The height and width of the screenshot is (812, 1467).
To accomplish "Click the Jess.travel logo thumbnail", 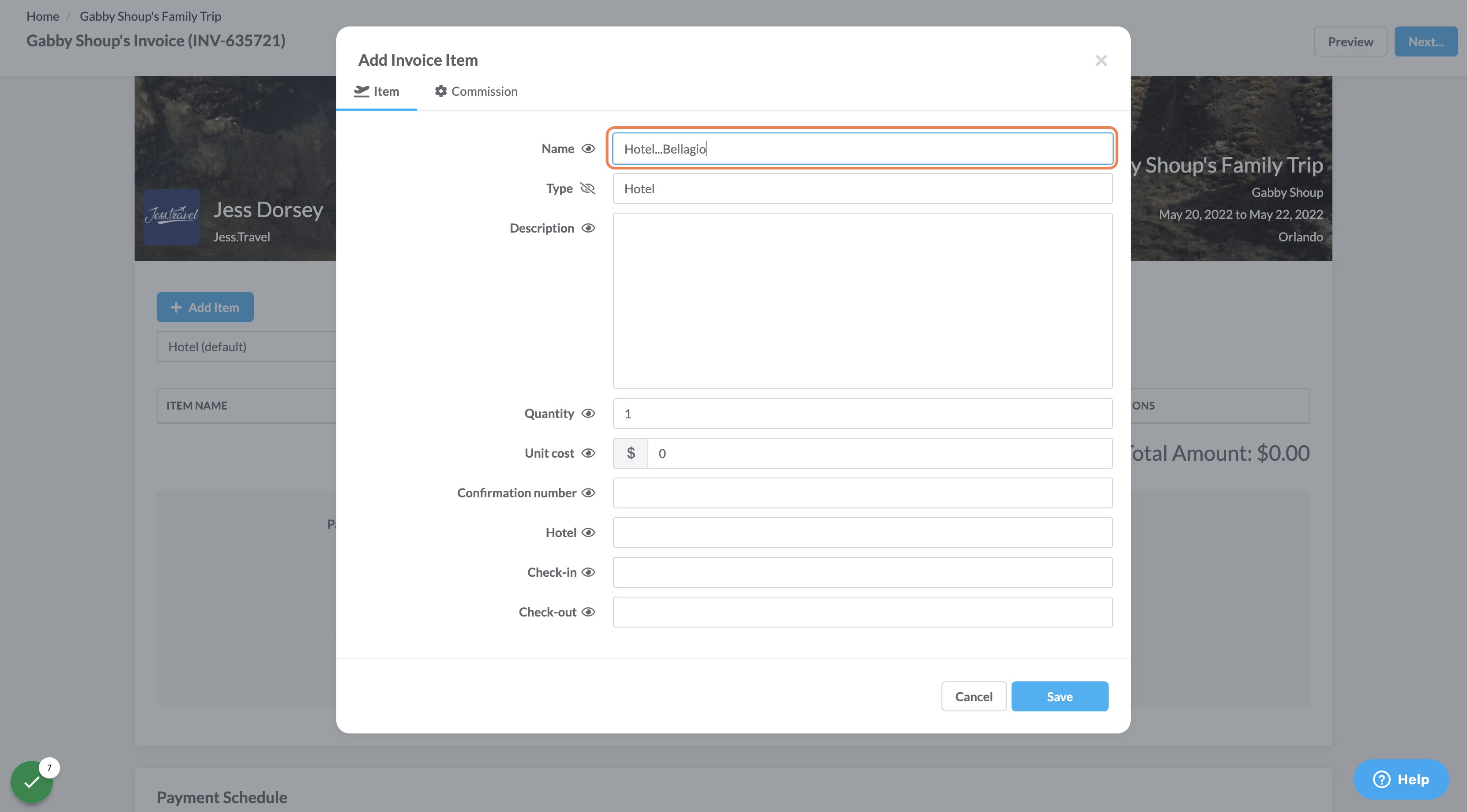I will [171, 217].
